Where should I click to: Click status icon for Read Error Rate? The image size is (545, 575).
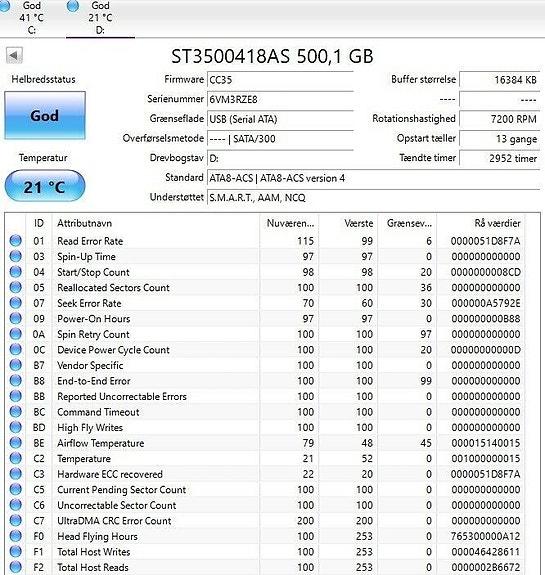15,241
